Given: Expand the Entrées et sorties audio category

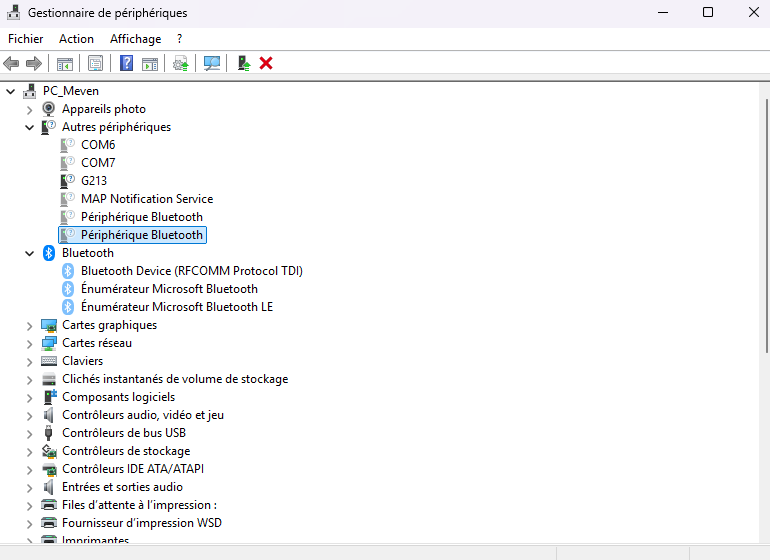Looking at the screenshot, I should coord(29,488).
